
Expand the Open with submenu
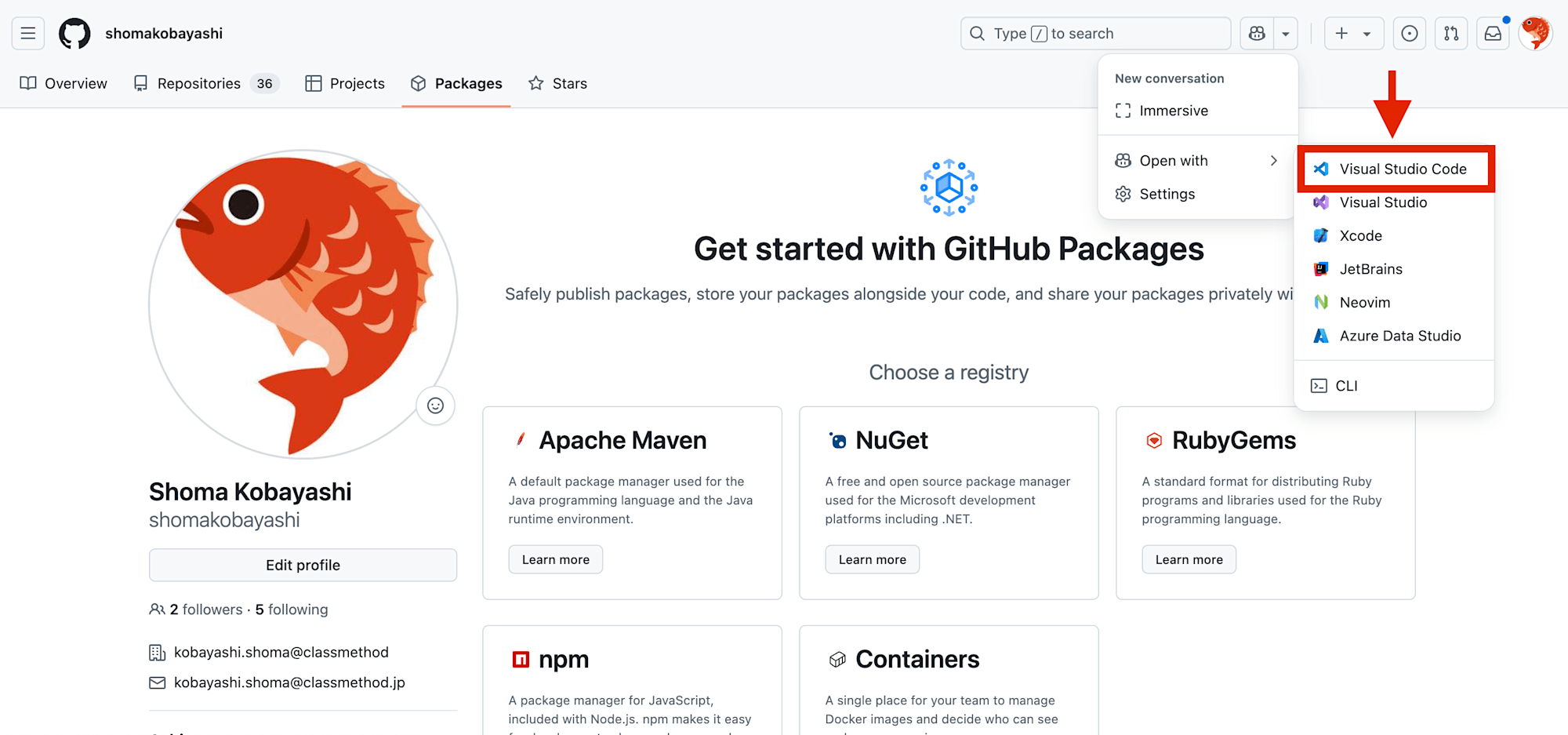[1198, 161]
